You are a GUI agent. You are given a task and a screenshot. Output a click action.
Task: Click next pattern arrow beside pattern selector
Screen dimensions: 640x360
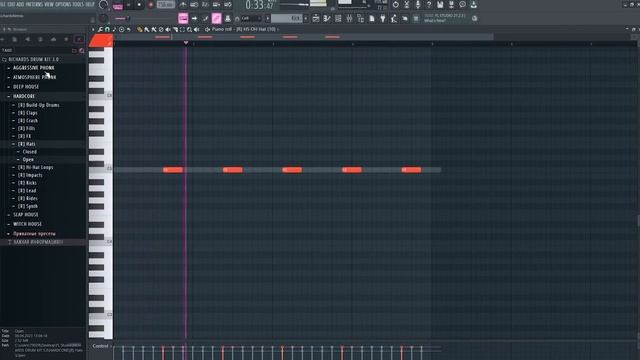pos(306,18)
